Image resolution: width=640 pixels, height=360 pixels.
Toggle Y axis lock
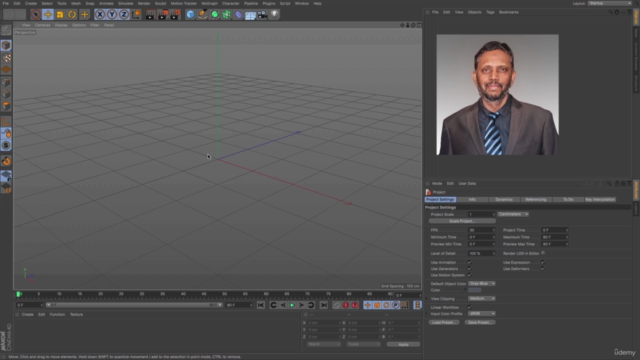coord(111,15)
